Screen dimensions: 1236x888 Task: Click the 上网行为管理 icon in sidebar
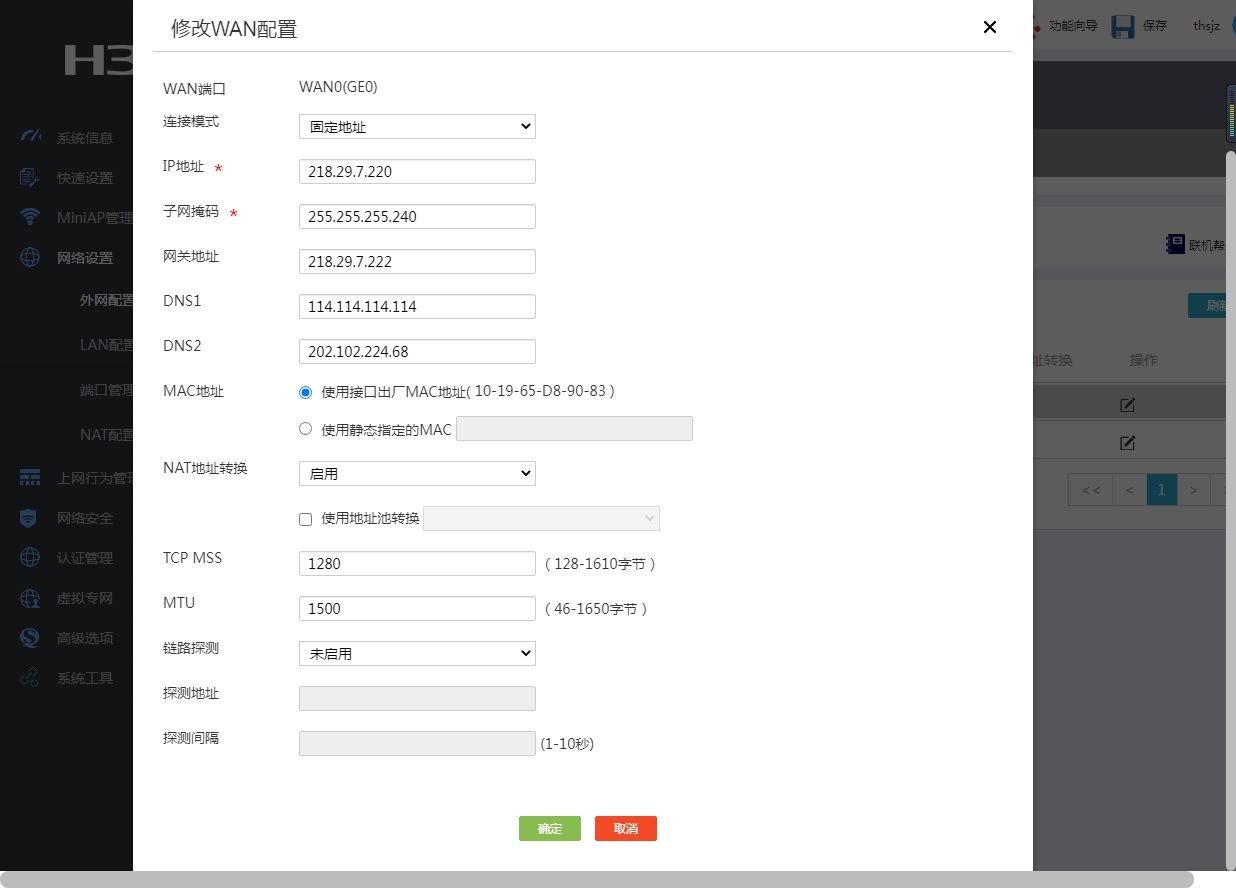[x=30, y=477]
